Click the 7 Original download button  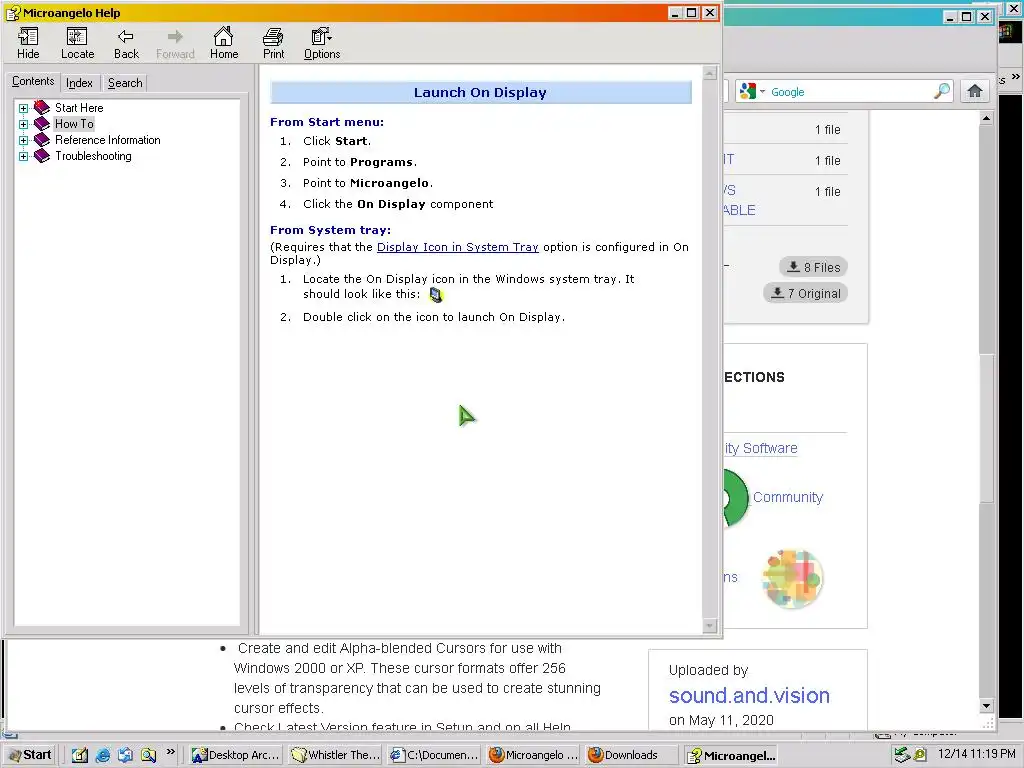tap(805, 293)
